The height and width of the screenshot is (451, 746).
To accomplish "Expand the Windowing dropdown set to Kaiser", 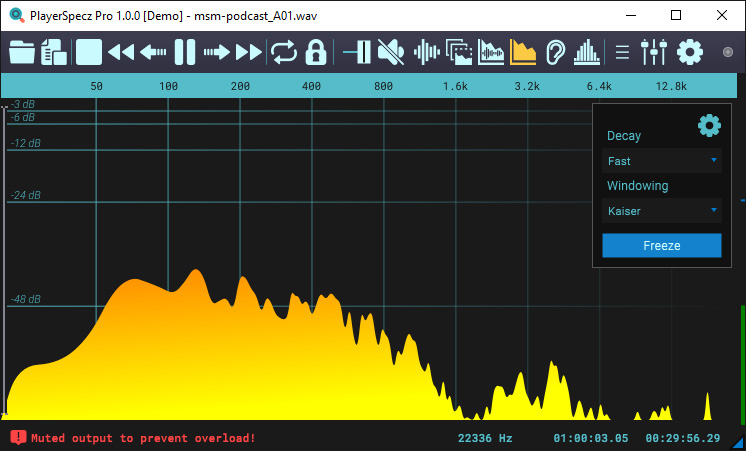I will pos(662,211).
